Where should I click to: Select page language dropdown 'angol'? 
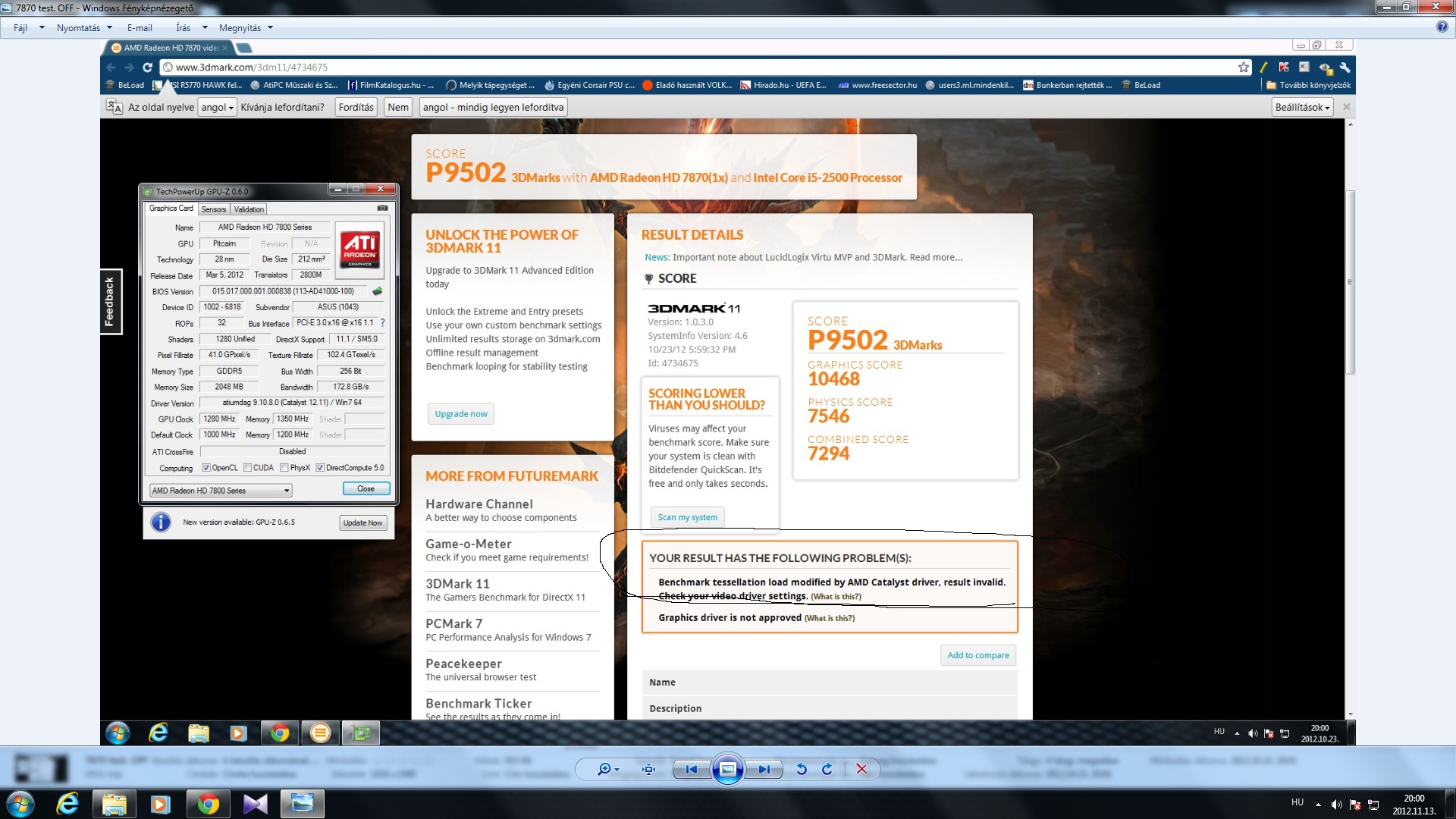pos(217,107)
